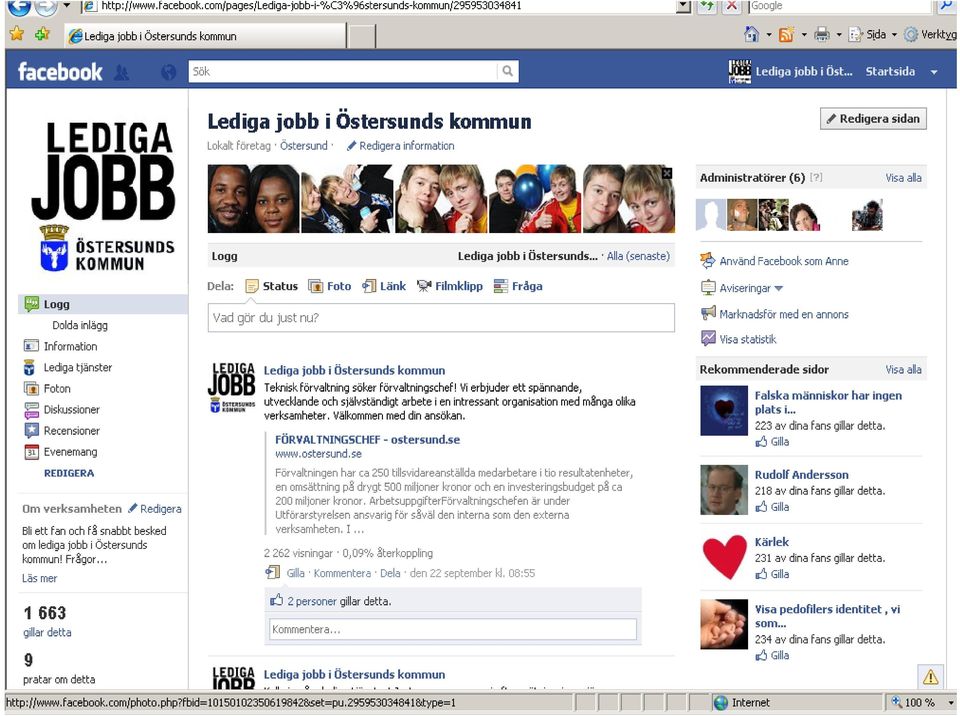Expand the Print dropdown arrow
Screen dimensions: 960x716
839,35
